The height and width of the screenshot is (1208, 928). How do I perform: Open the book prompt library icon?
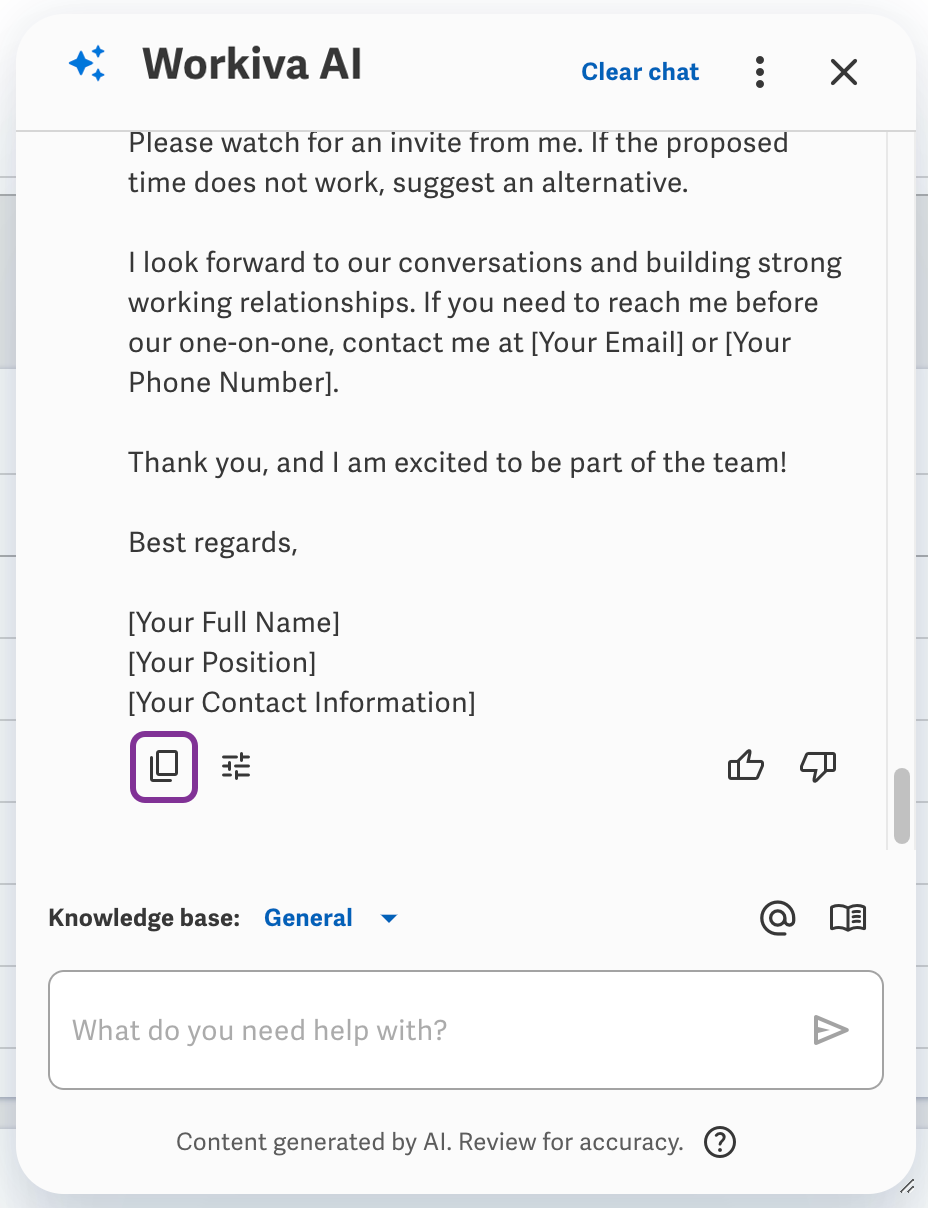tap(848, 917)
